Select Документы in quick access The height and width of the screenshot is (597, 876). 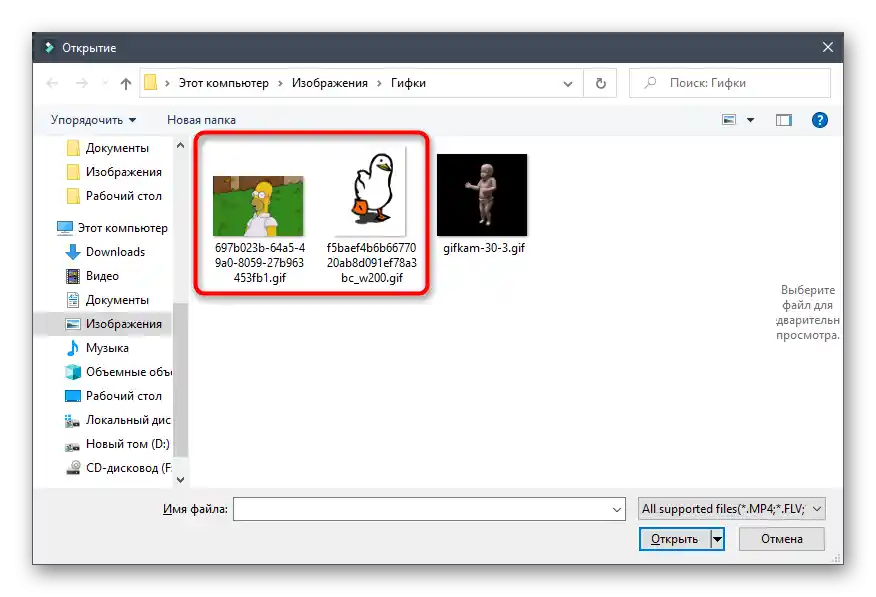[107, 148]
